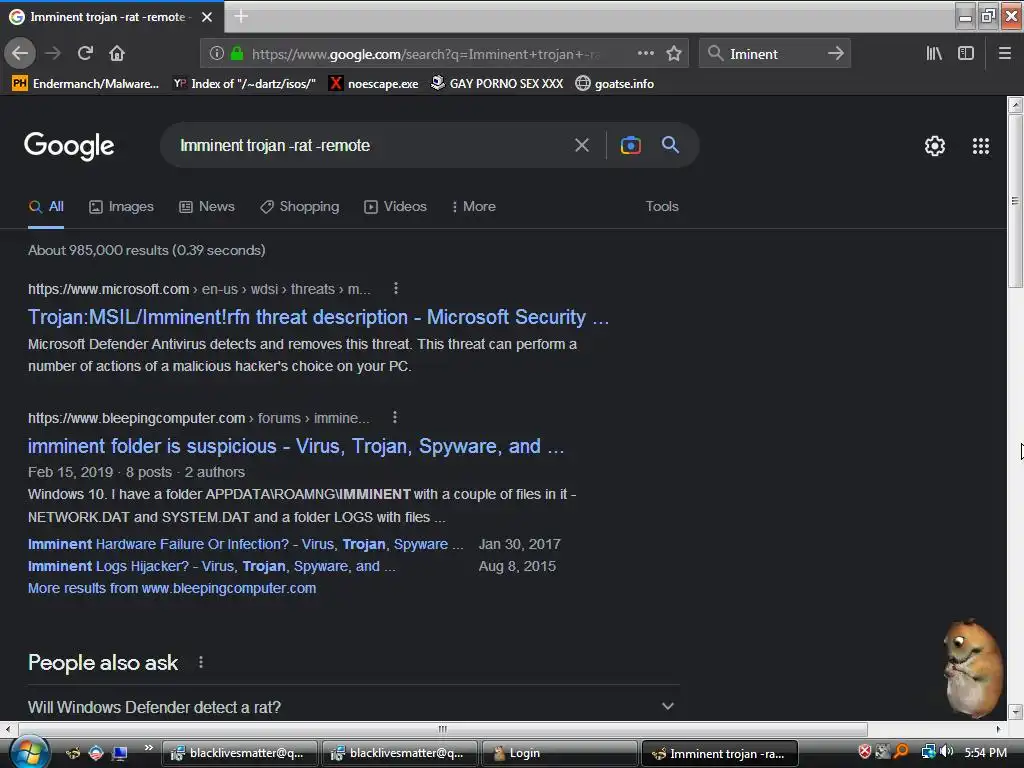1024x768 pixels.
Task: Open the Library bookshelf icon
Action: [x=935, y=54]
